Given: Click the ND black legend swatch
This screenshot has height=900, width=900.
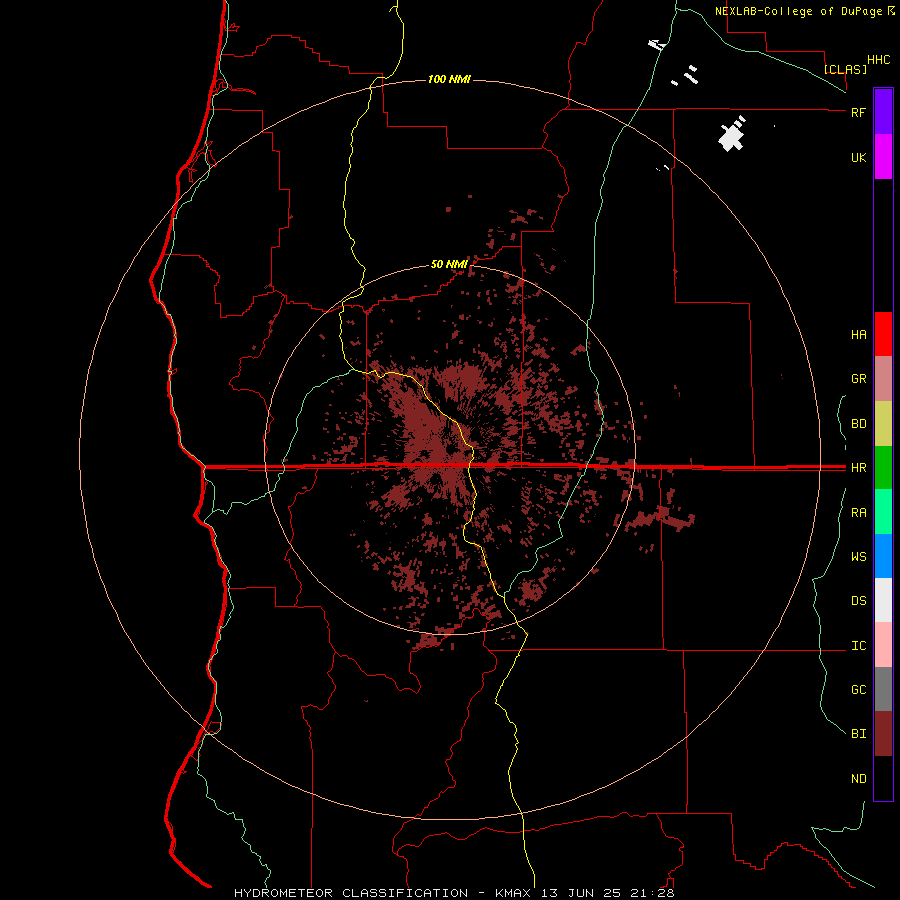Looking at the screenshot, I should (883, 778).
